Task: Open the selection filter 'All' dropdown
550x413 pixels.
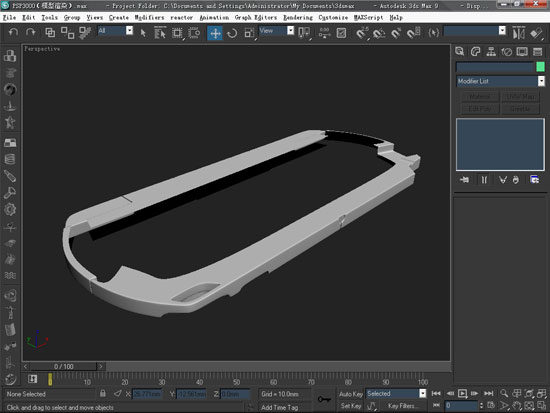Action: (x=129, y=31)
